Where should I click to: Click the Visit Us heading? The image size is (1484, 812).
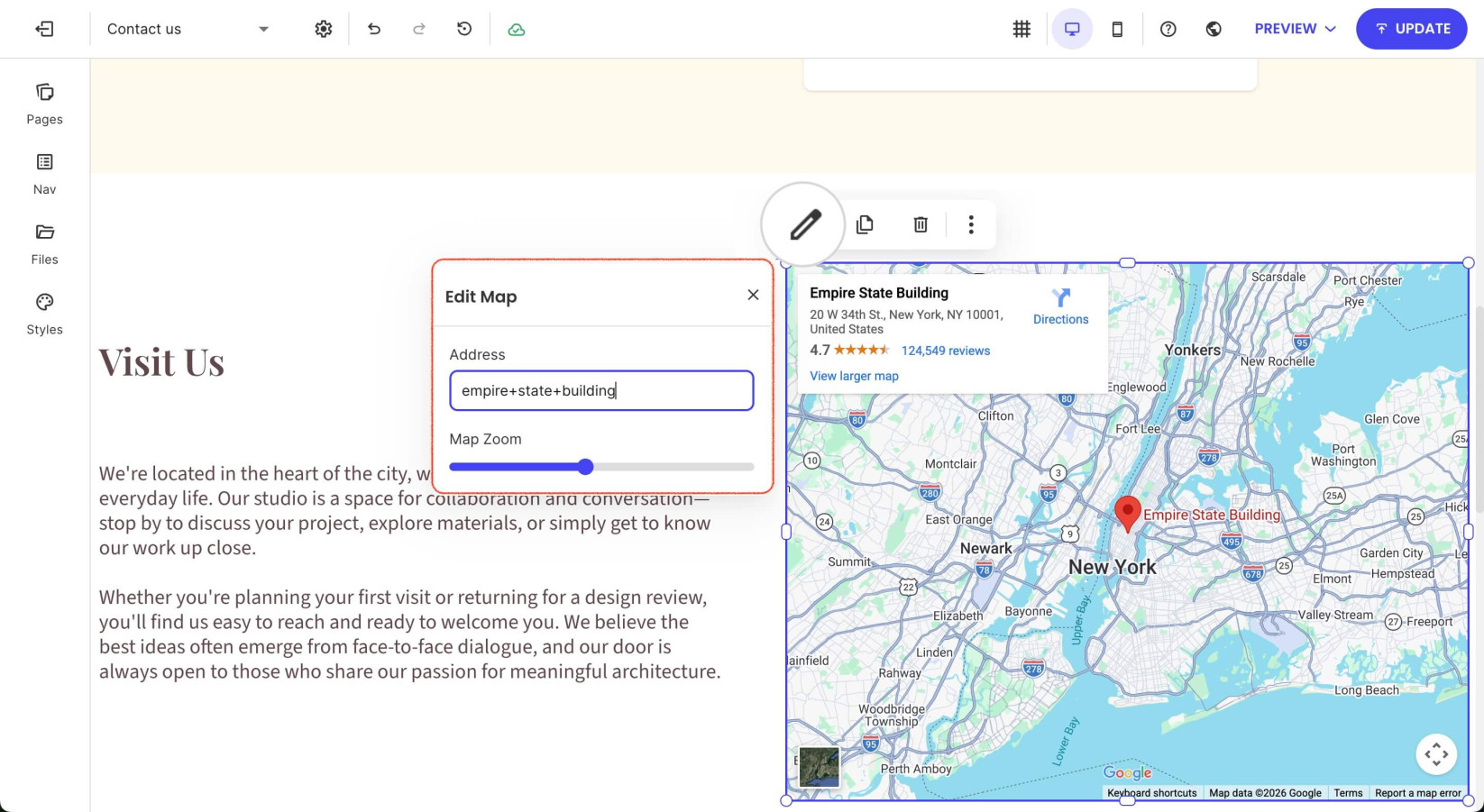(161, 362)
